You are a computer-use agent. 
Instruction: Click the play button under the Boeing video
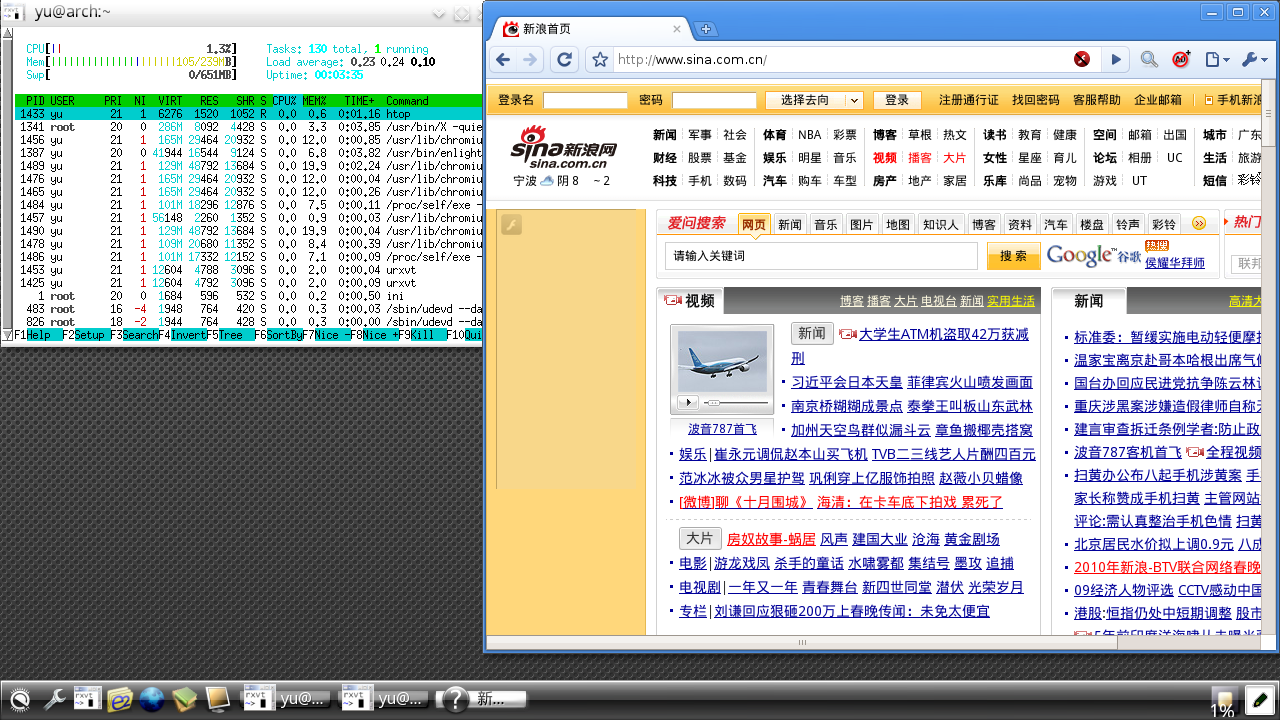[688, 402]
